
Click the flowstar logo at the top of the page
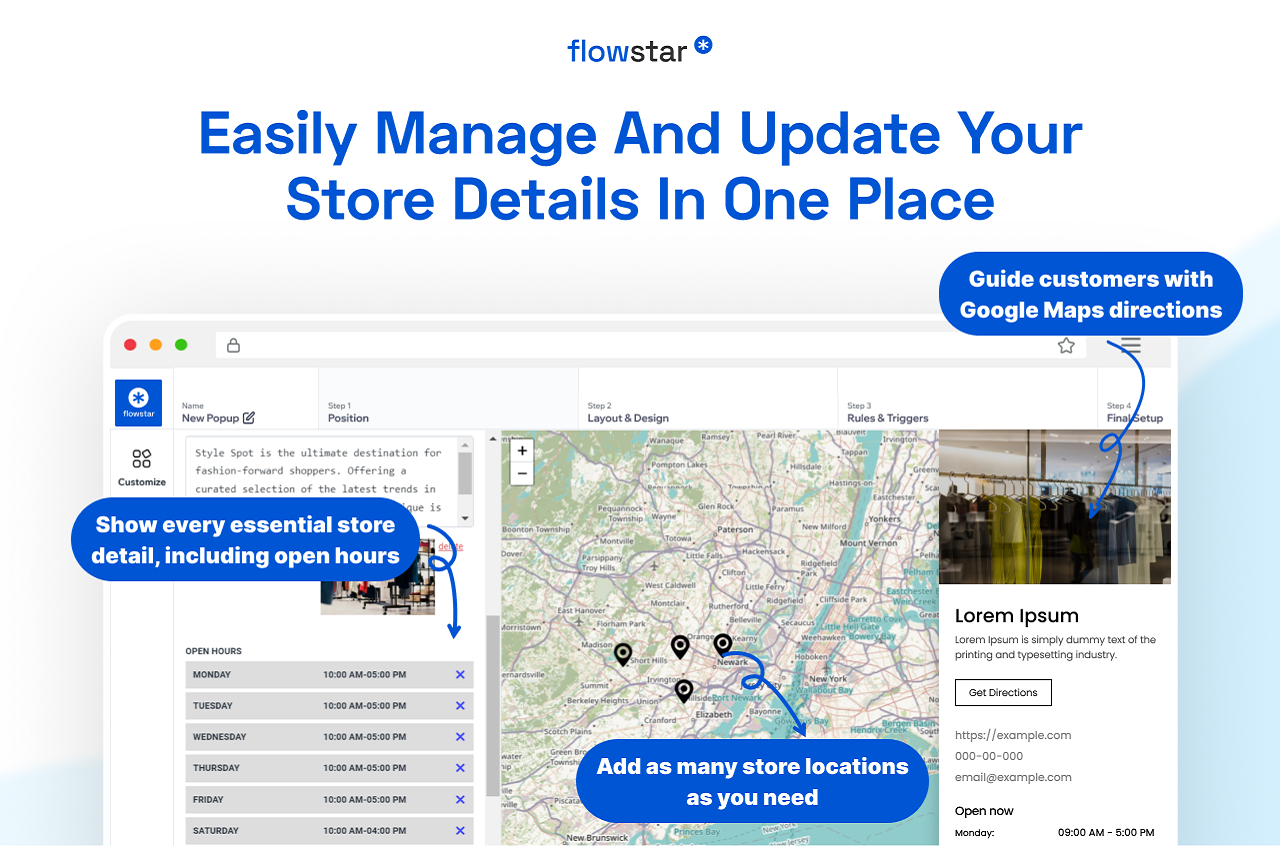(640, 49)
